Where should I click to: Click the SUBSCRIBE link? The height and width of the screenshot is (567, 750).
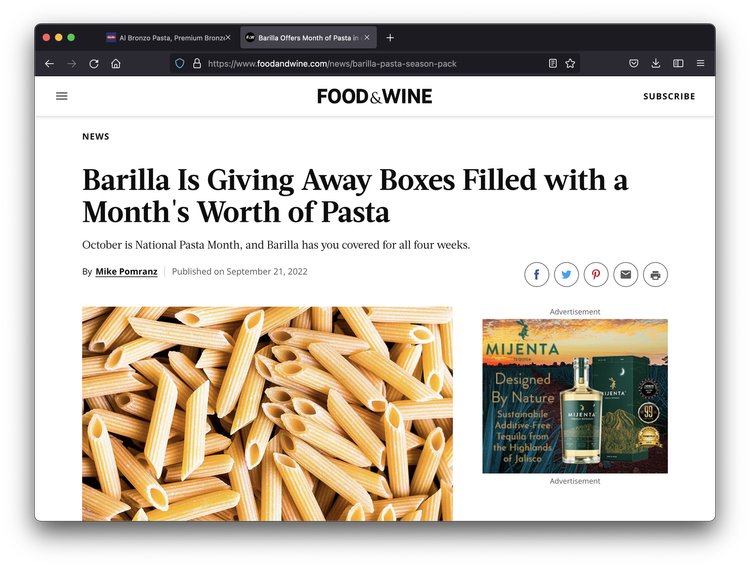pos(669,97)
